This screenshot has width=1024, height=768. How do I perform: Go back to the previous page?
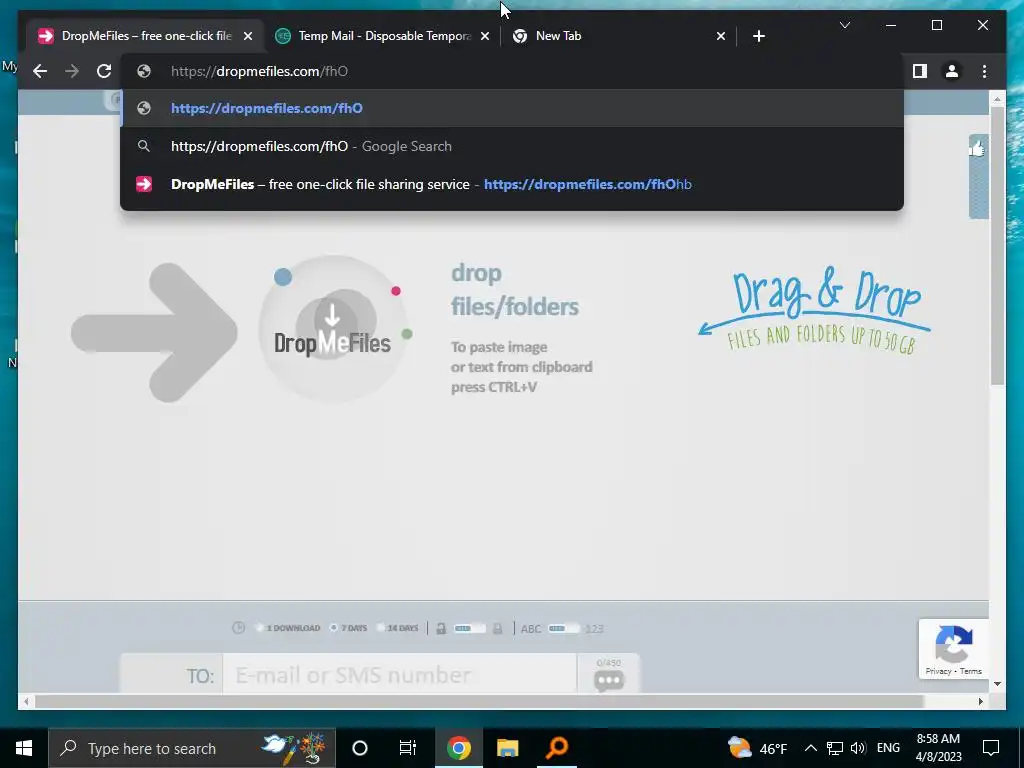40,71
